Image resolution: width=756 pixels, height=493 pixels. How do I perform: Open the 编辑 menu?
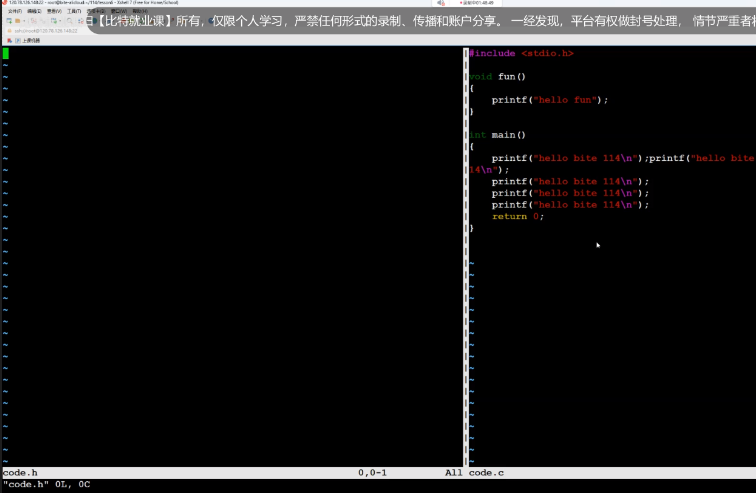coord(35,11)
